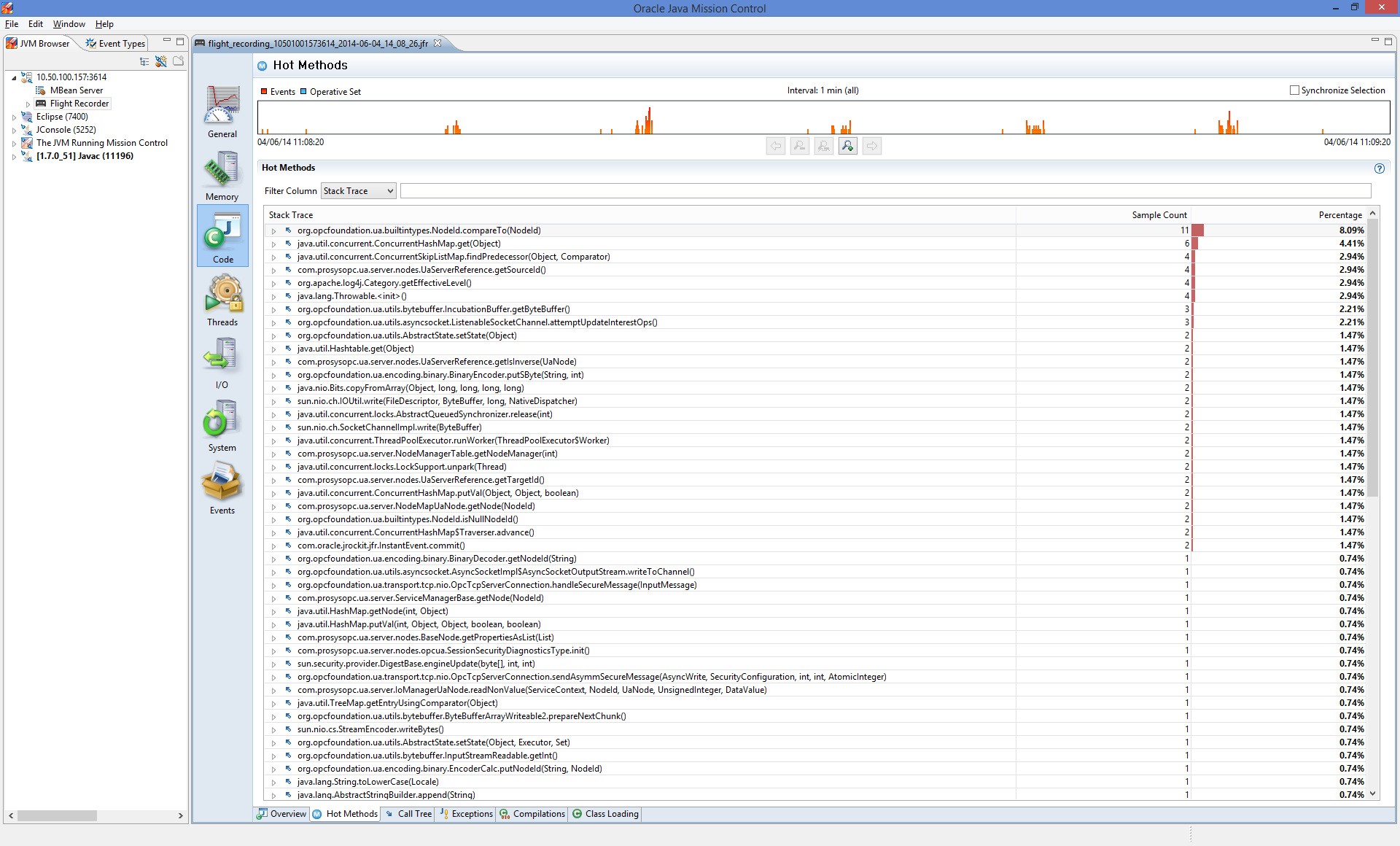Click the tallest event spike in the timeline chart
1400x846 pixels.
tap(649, 120)
